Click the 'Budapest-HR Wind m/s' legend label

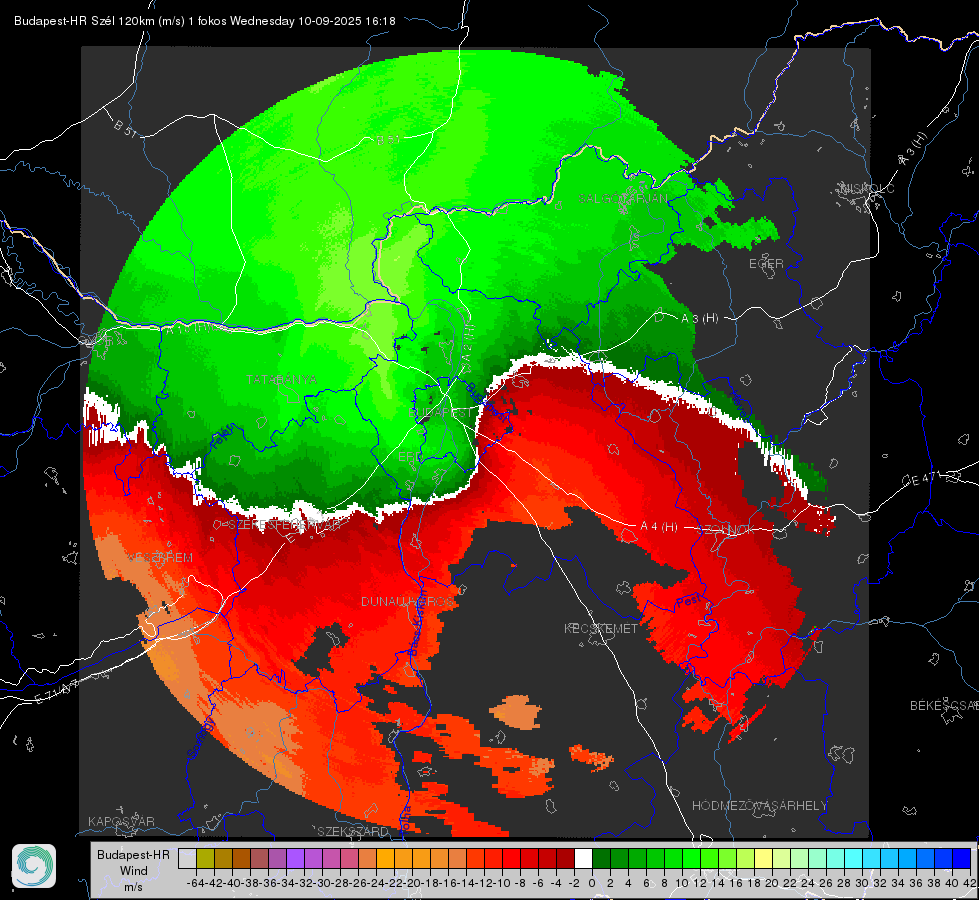click(x=134, y=871)
